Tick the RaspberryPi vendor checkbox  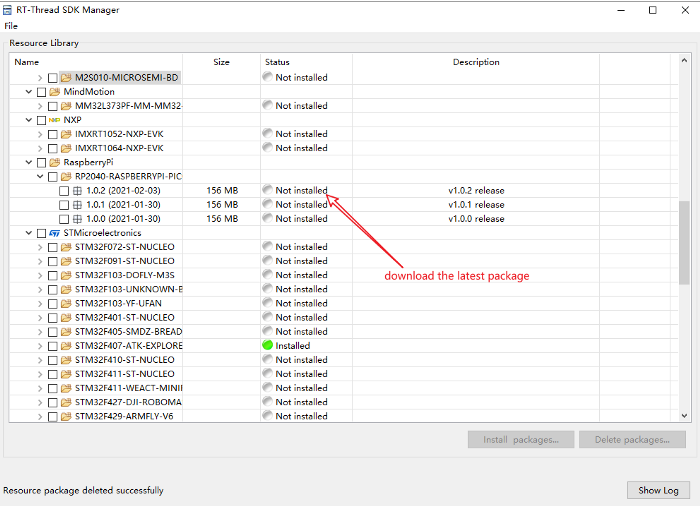point(42,163)
